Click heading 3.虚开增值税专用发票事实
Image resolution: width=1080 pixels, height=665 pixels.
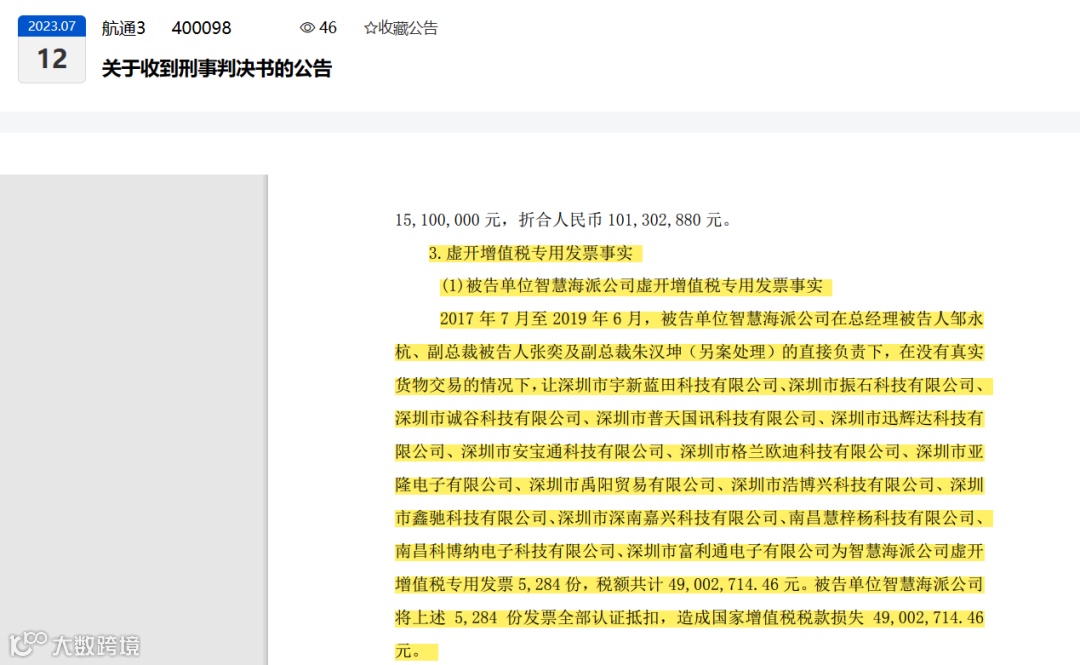point(530,253)
